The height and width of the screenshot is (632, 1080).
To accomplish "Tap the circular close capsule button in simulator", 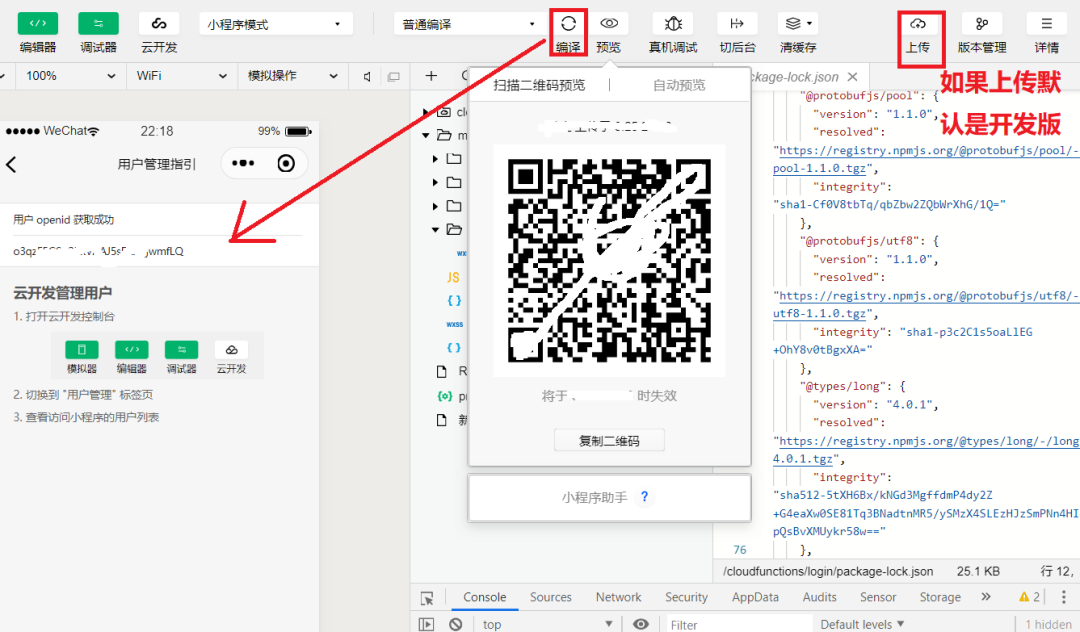I will (x=286, y=163).
